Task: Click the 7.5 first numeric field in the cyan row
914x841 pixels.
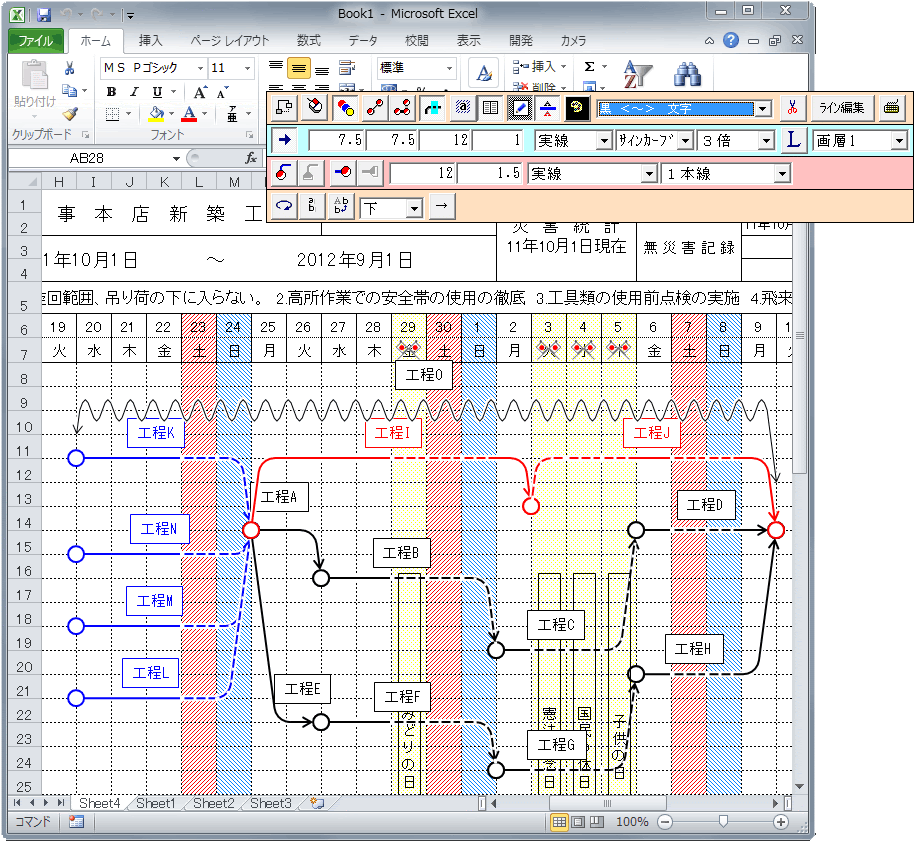Action: pos(337,140)
